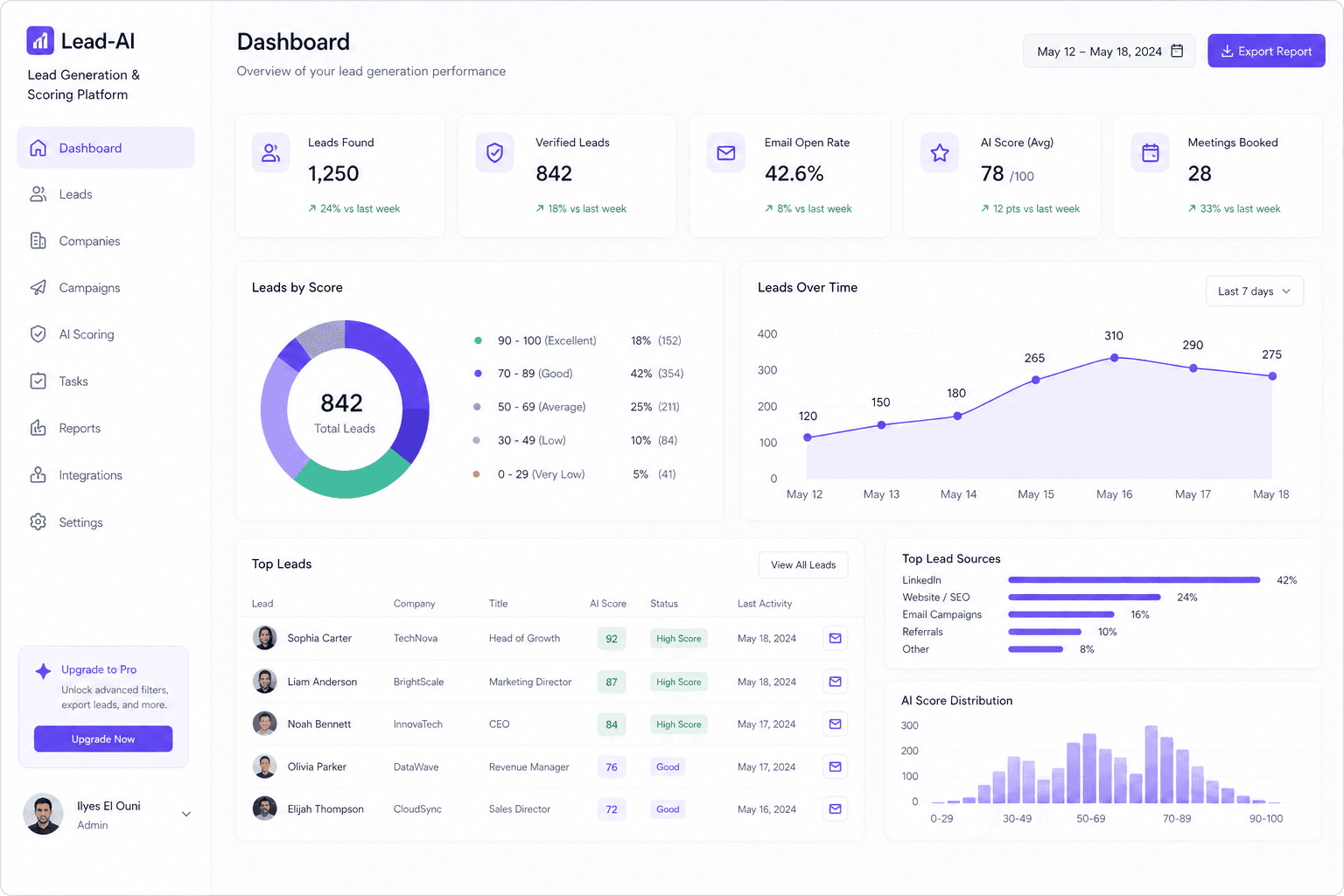
Task: Click the Reports chart icon in sidebar
Action: 38,428
